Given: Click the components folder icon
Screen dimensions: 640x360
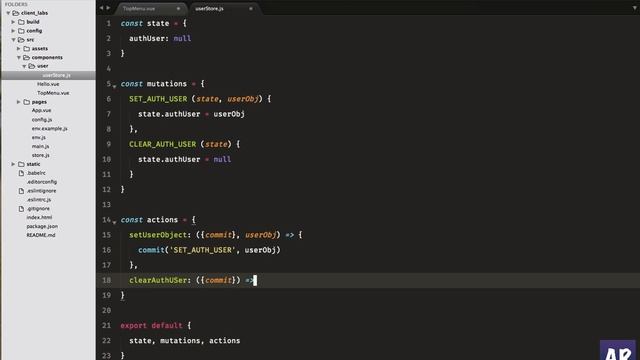Looking at the screenshot, I should [27, 58].
